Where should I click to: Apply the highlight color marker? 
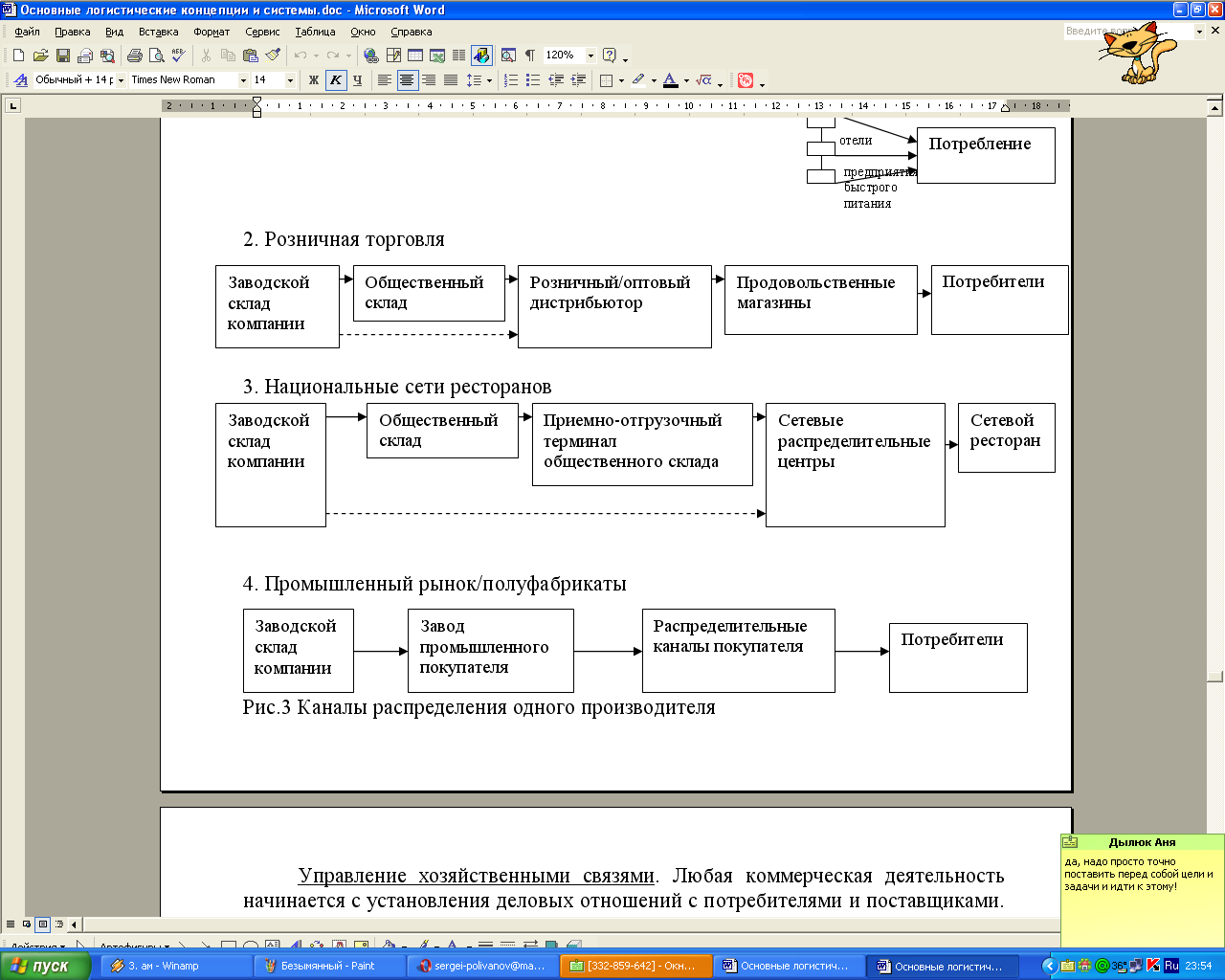pyautogui.click(x=638, y=80)
